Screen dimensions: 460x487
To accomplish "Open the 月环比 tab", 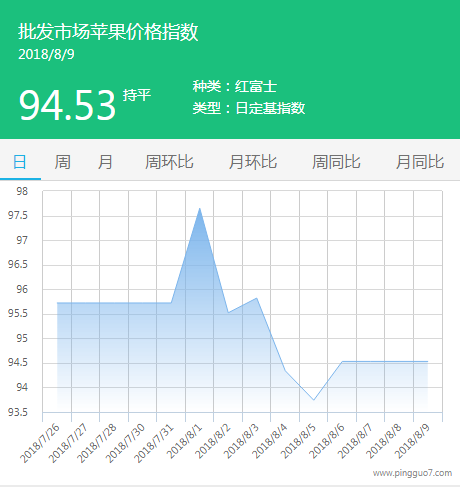I will point(253,162).
